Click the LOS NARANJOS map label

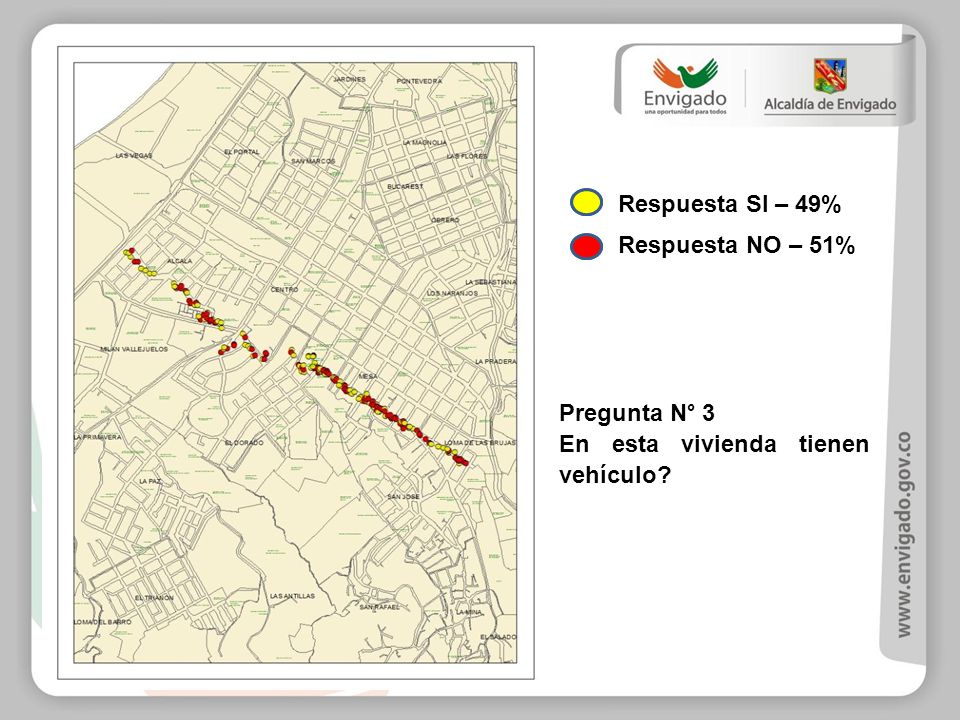tap(452, 293)
